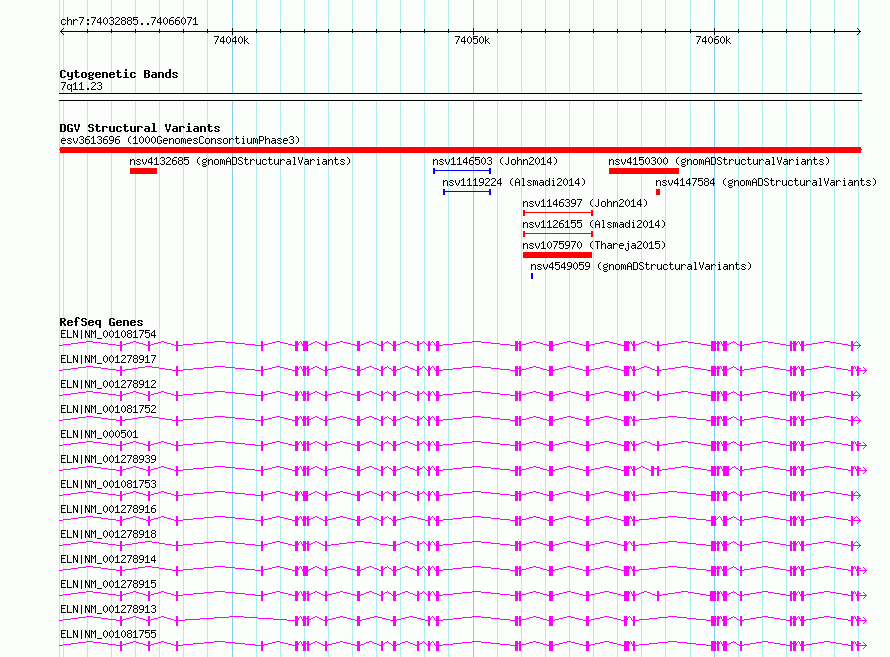Viewport: 890px width, 657px height.
Task: Open the nsv4150300 gnomAD variant label
Action: pyautogui.click(x=719, y=161)
